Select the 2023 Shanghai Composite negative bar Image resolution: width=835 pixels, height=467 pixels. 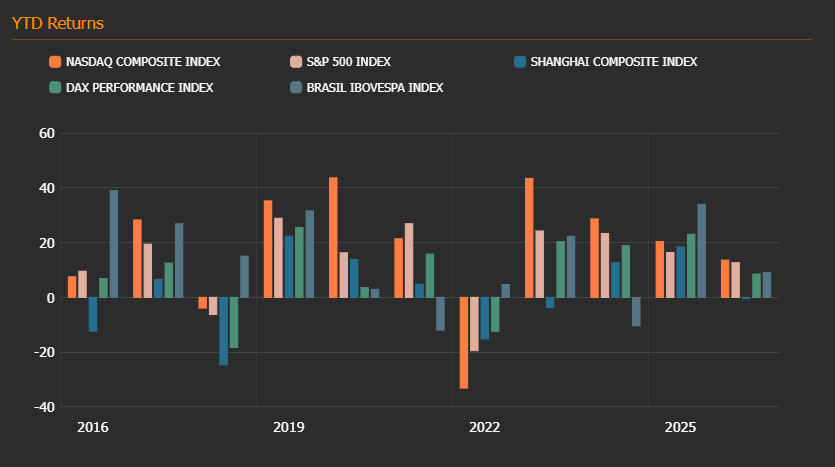(550, 303)
